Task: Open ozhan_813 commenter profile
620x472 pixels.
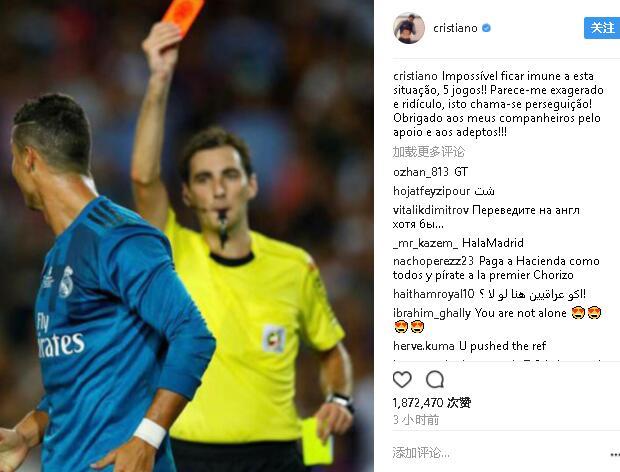Action: (x=421, y=172)
